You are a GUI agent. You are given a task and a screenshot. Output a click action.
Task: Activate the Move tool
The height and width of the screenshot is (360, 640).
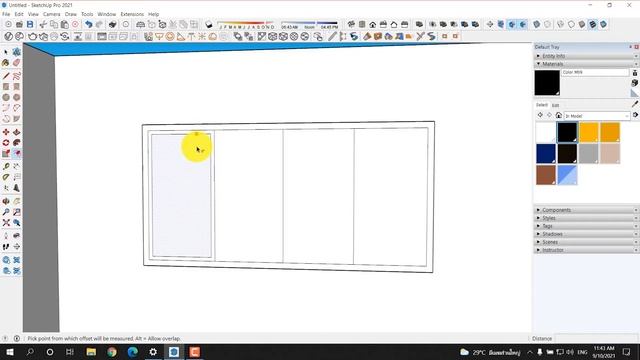click(6, 132)
